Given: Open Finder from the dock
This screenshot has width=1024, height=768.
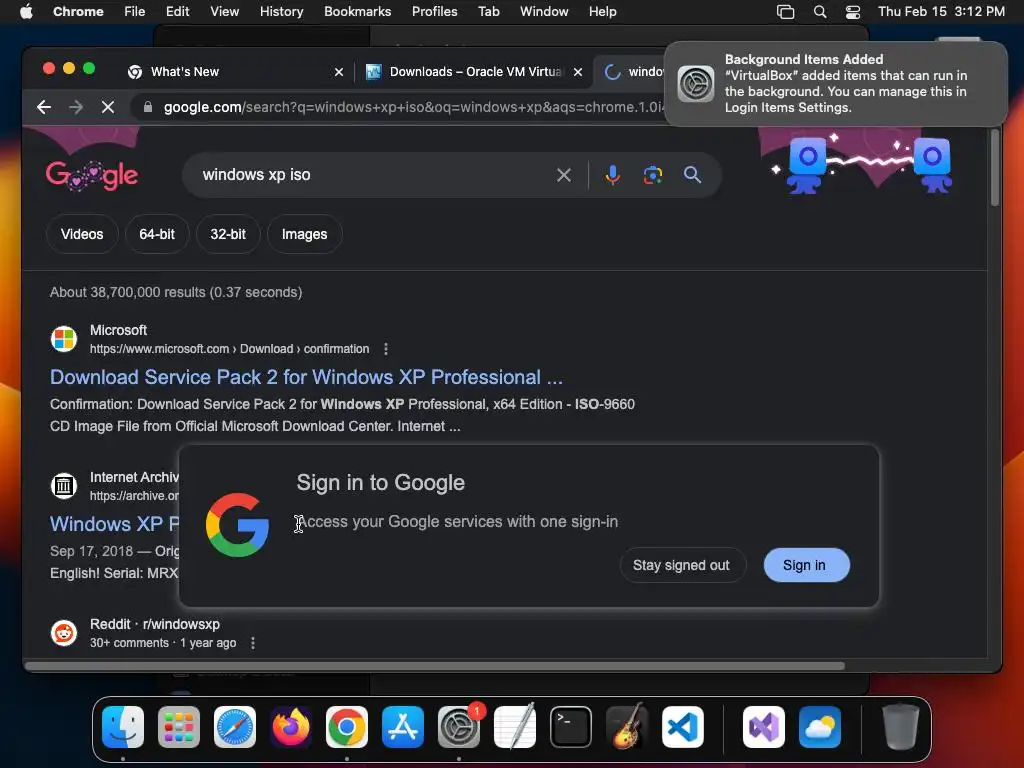Looking at the screenshot, I should pos(123,727).
